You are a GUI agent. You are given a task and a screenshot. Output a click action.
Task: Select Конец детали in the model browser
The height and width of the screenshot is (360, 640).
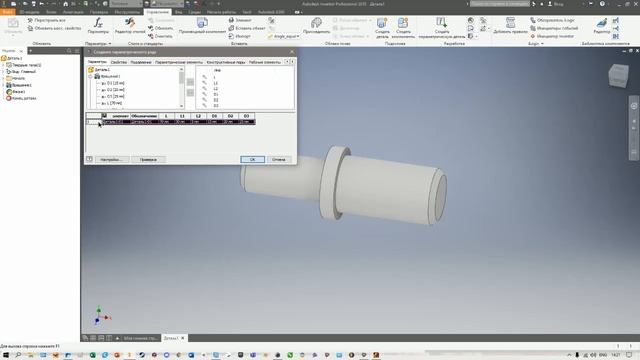coord(21,98)
